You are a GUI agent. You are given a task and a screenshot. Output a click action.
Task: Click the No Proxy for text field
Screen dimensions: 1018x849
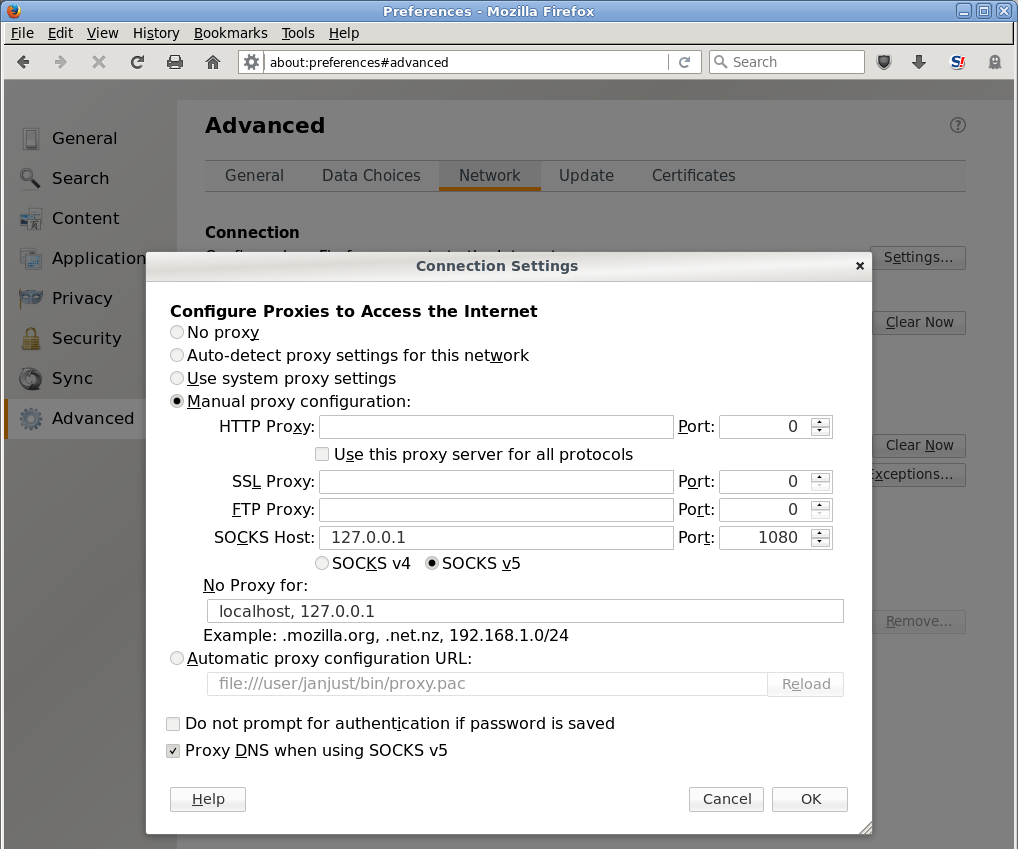coord(525,611)
